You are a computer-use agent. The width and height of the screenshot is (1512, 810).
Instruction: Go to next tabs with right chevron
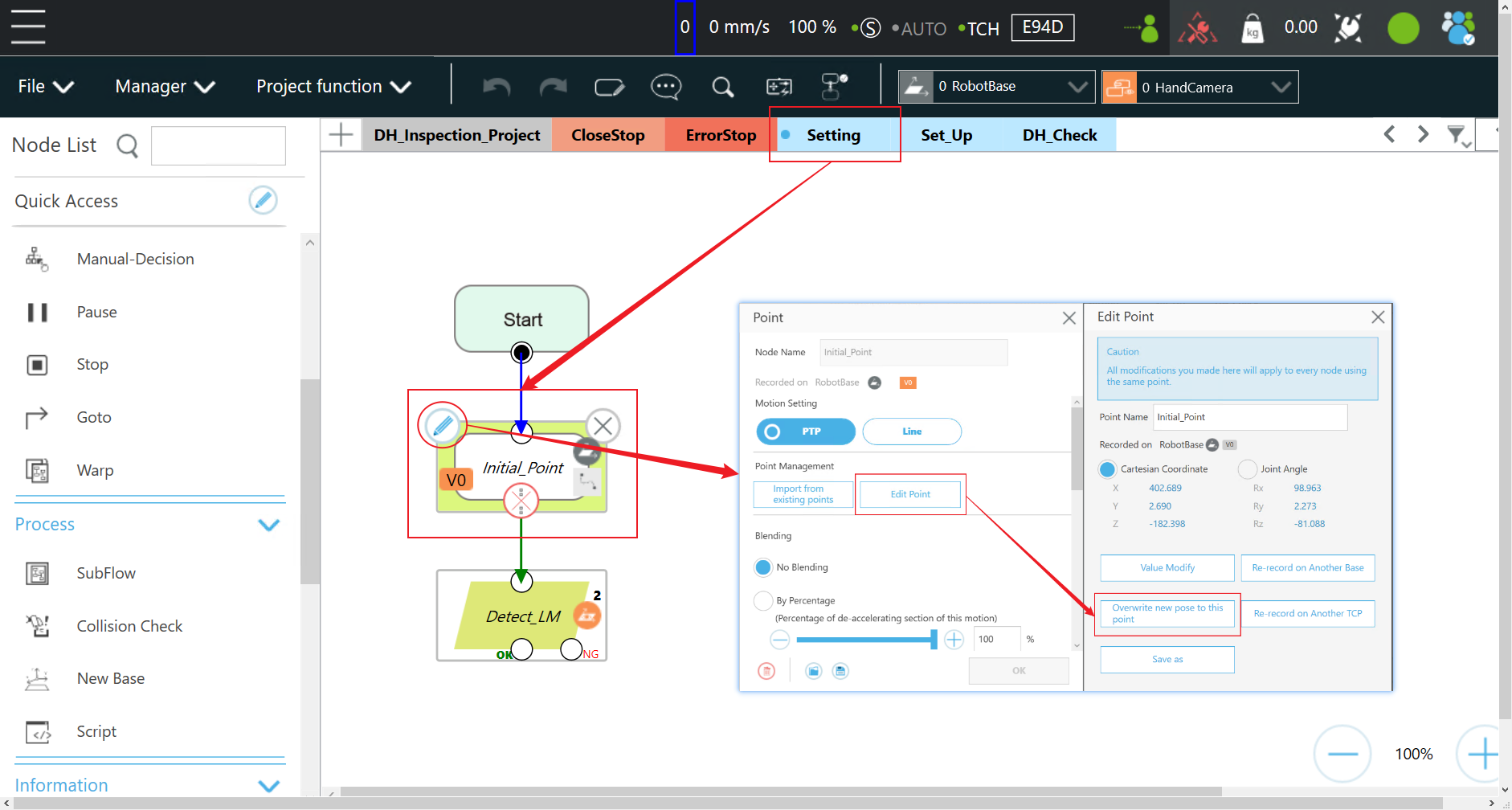pyautogui.click(x=1423, y=134)
